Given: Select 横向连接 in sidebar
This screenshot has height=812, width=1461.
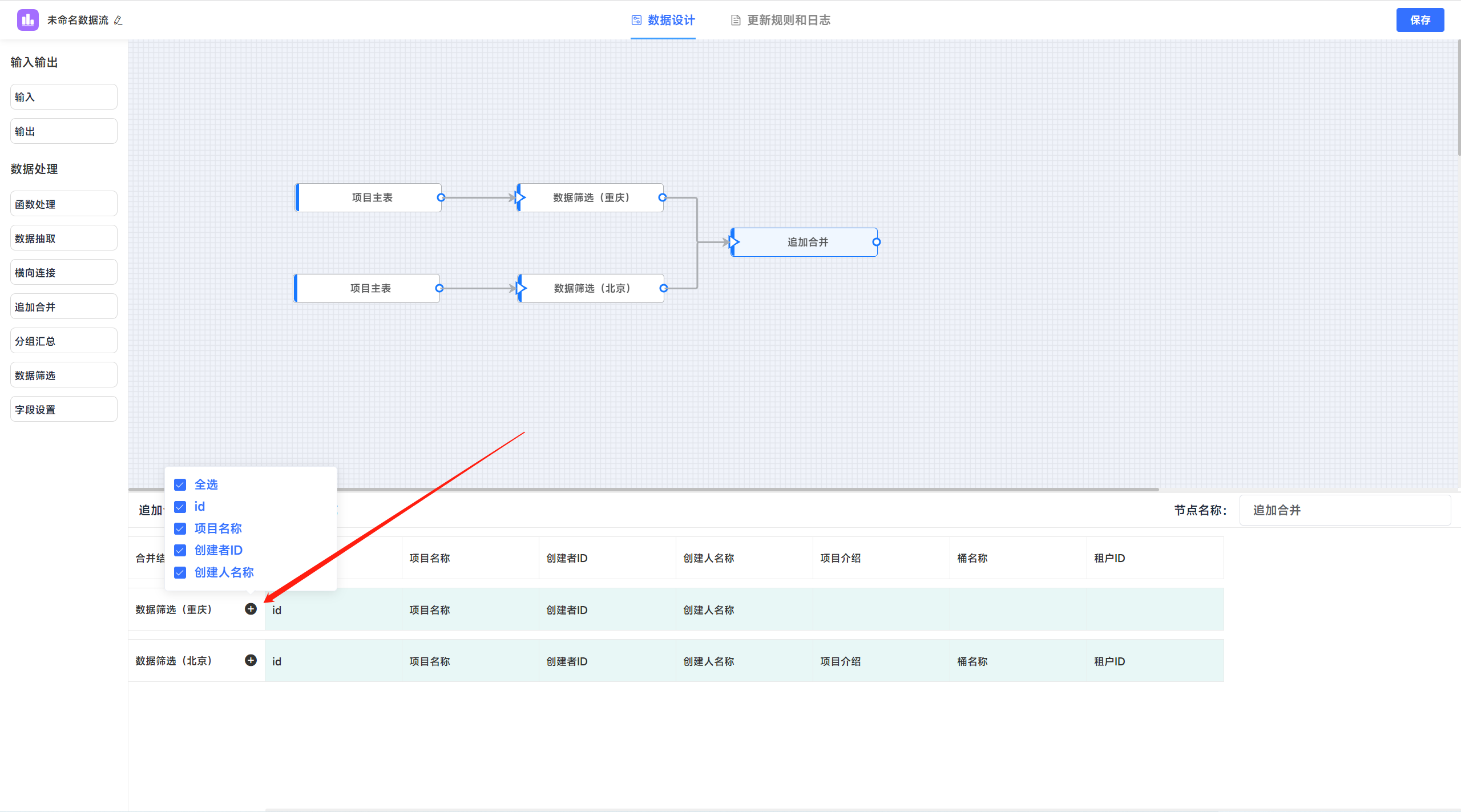Looking at the screenshot, I should (64, 272).
